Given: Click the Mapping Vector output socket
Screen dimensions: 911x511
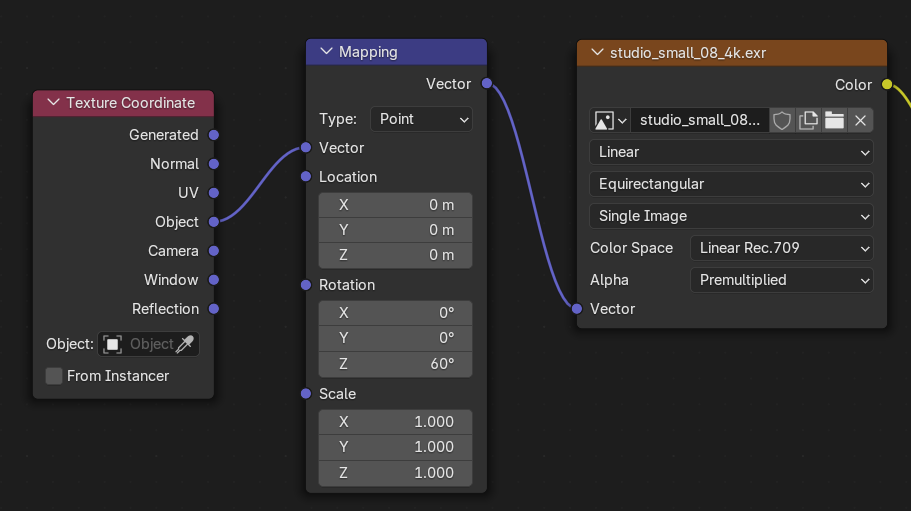Looking at the screenshot, I should click(487, 84).
